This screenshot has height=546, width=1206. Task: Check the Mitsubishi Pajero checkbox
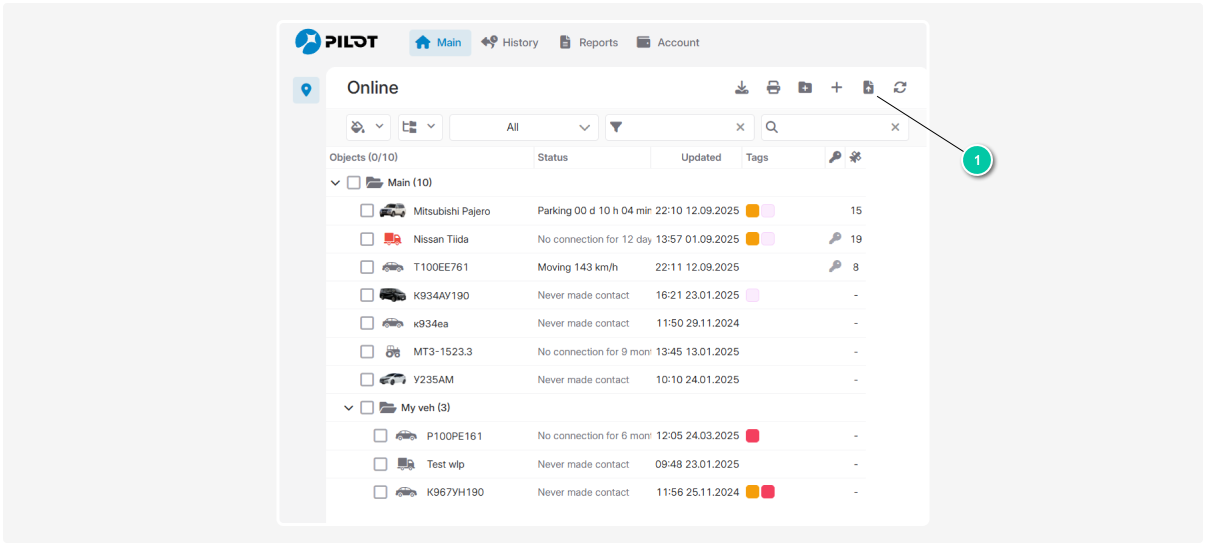click(x=367, y=211)
